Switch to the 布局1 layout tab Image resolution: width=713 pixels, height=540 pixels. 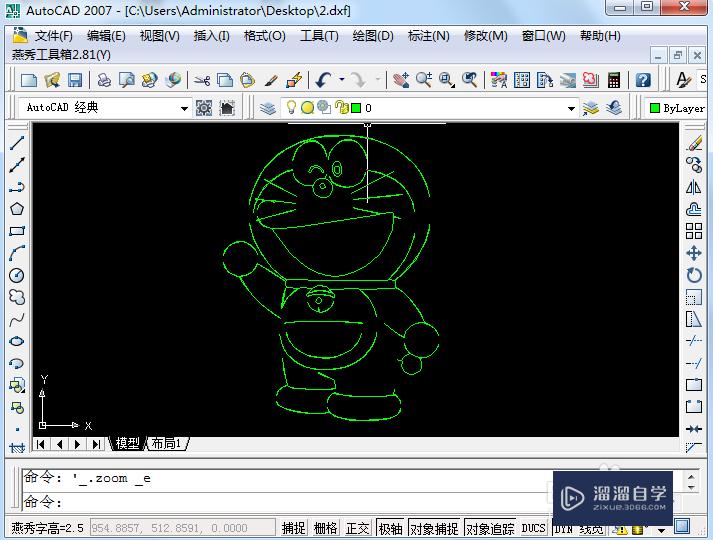166,444
